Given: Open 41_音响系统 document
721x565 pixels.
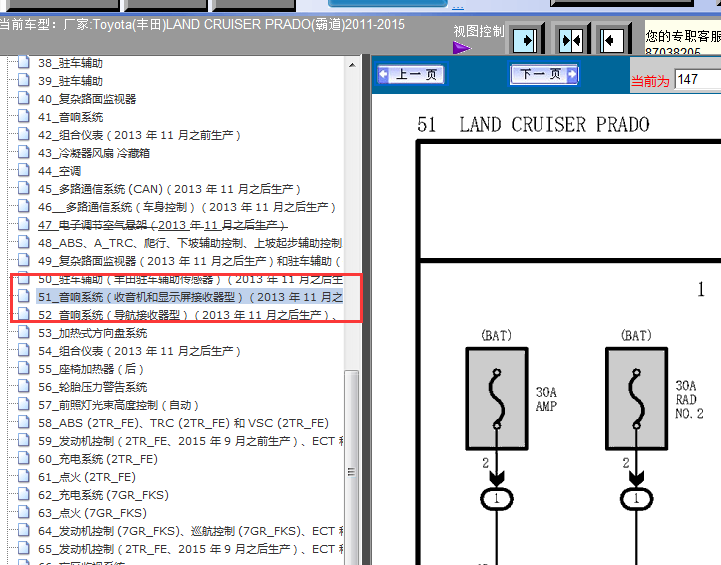Looking at the screenshot, I should pos(70,117).
